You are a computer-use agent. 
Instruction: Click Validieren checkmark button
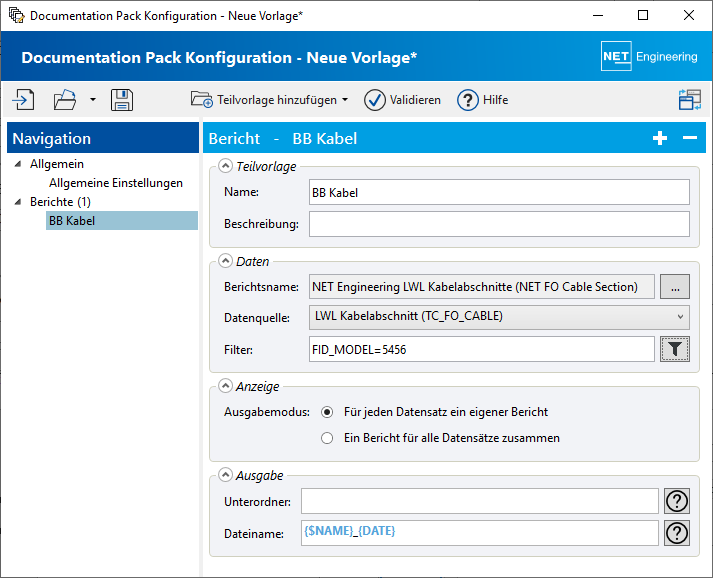click(402, 100)
